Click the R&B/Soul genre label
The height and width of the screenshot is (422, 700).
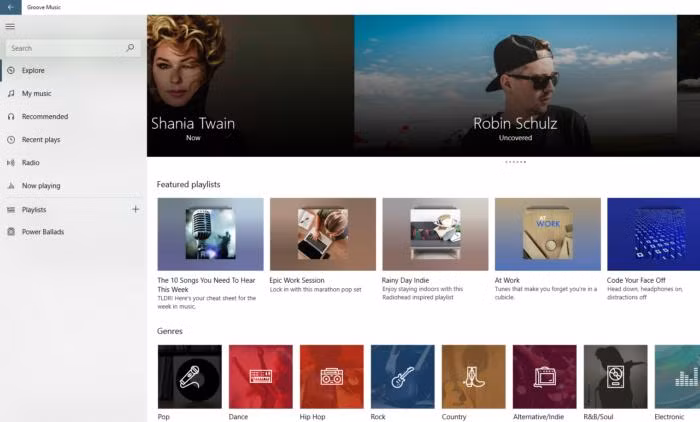599,417
